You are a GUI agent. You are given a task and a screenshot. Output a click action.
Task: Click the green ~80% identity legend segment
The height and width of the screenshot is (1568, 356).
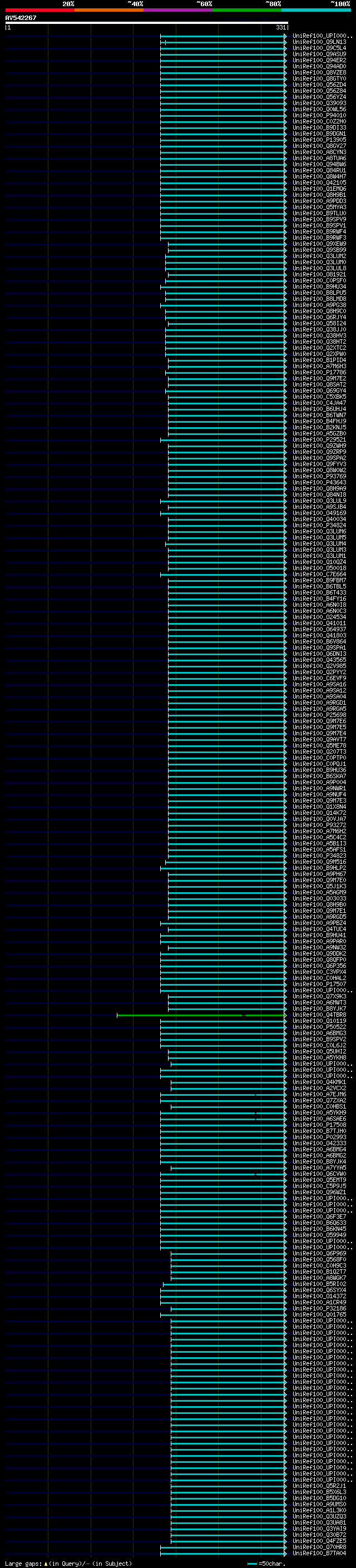pyautogui.click(x=247, y=10)
